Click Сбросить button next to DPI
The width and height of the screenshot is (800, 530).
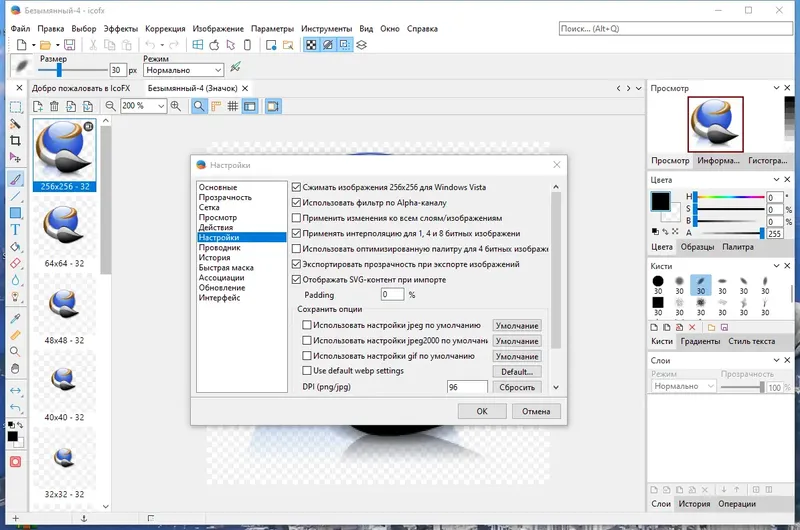click(517, 387)
